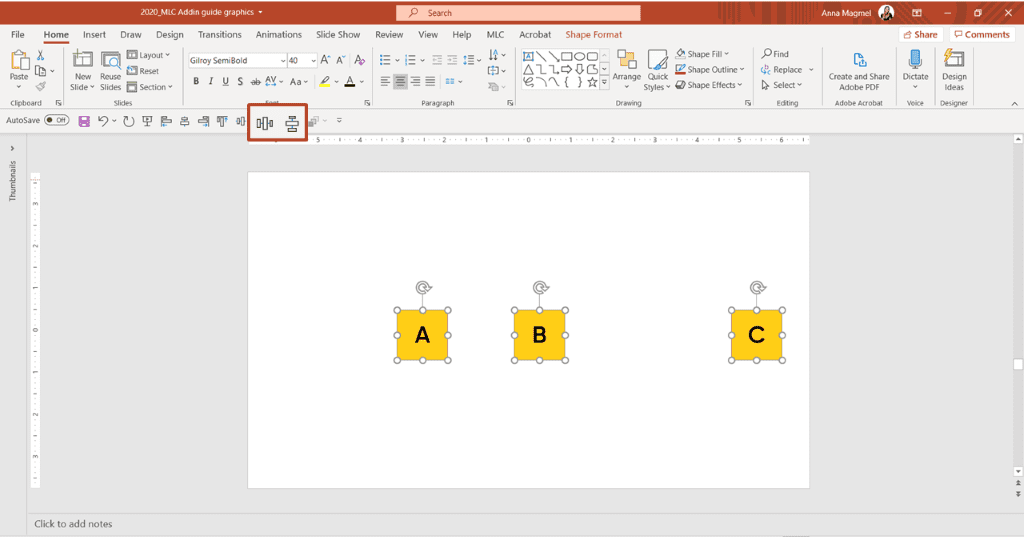Viewport: 1024px width, 537px height.
Task: Switch to Insert tab
Action: pyautogui.click(x=94, y=35)
